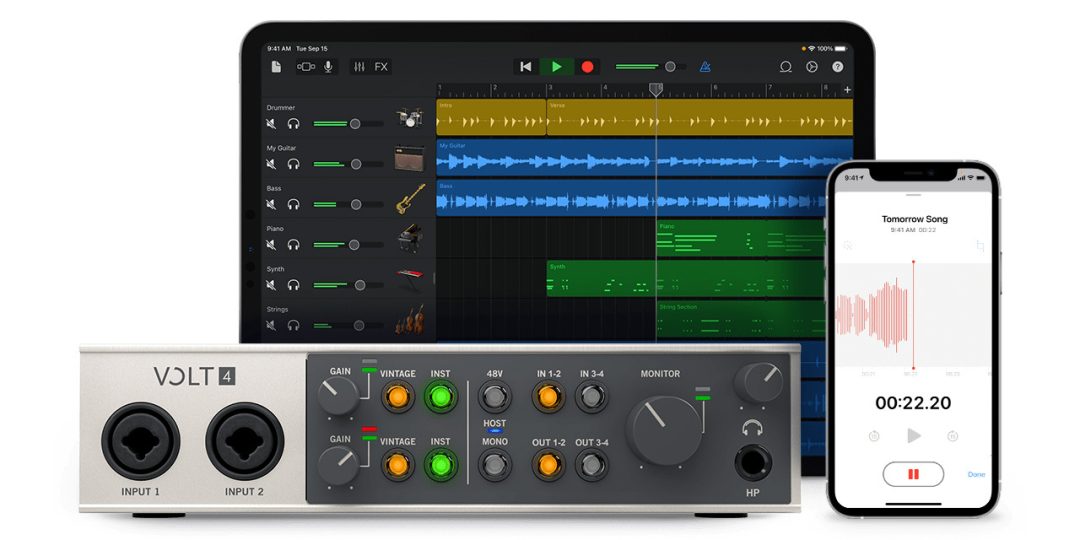Switch to Tracks view button in GarageBand
This screenshot has height=540, width=1080.
click(306, 67)
